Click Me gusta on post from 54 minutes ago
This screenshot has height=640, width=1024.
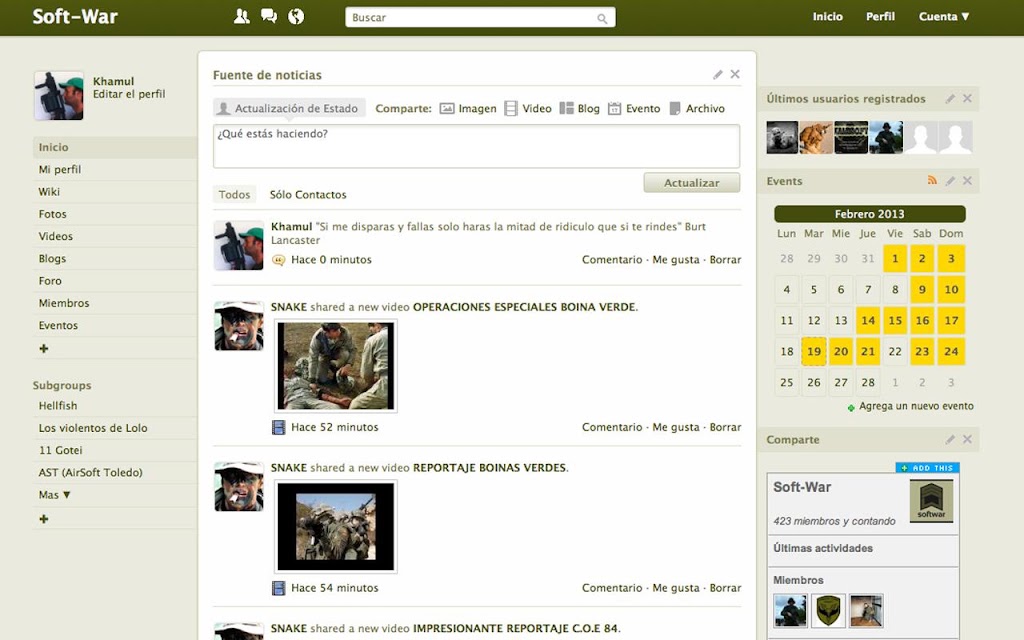675,588
